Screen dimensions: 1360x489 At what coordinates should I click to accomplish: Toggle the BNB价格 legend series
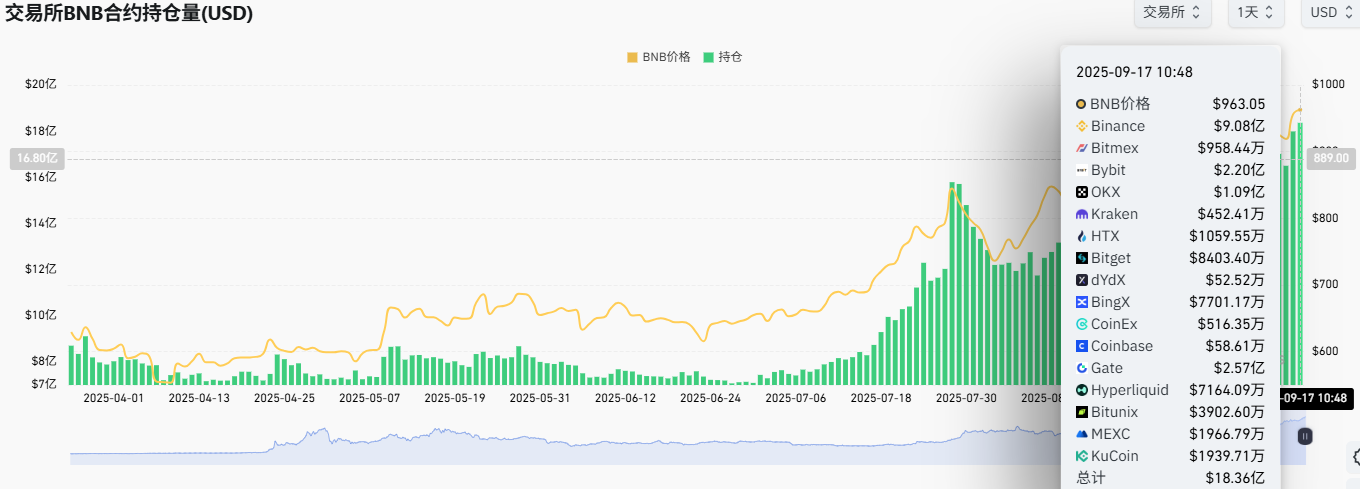(659, 57)
